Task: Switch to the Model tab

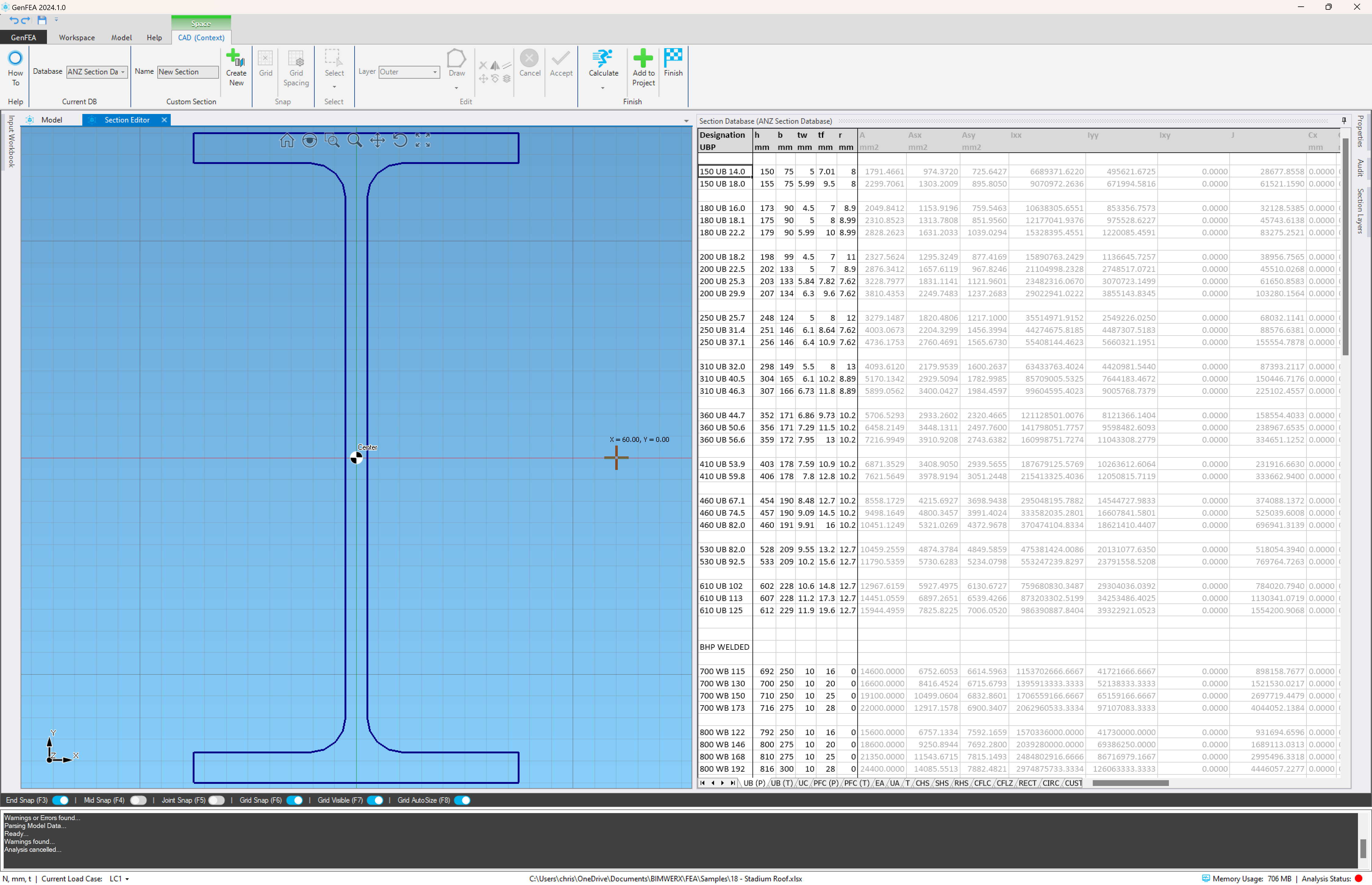Action: 52,119
